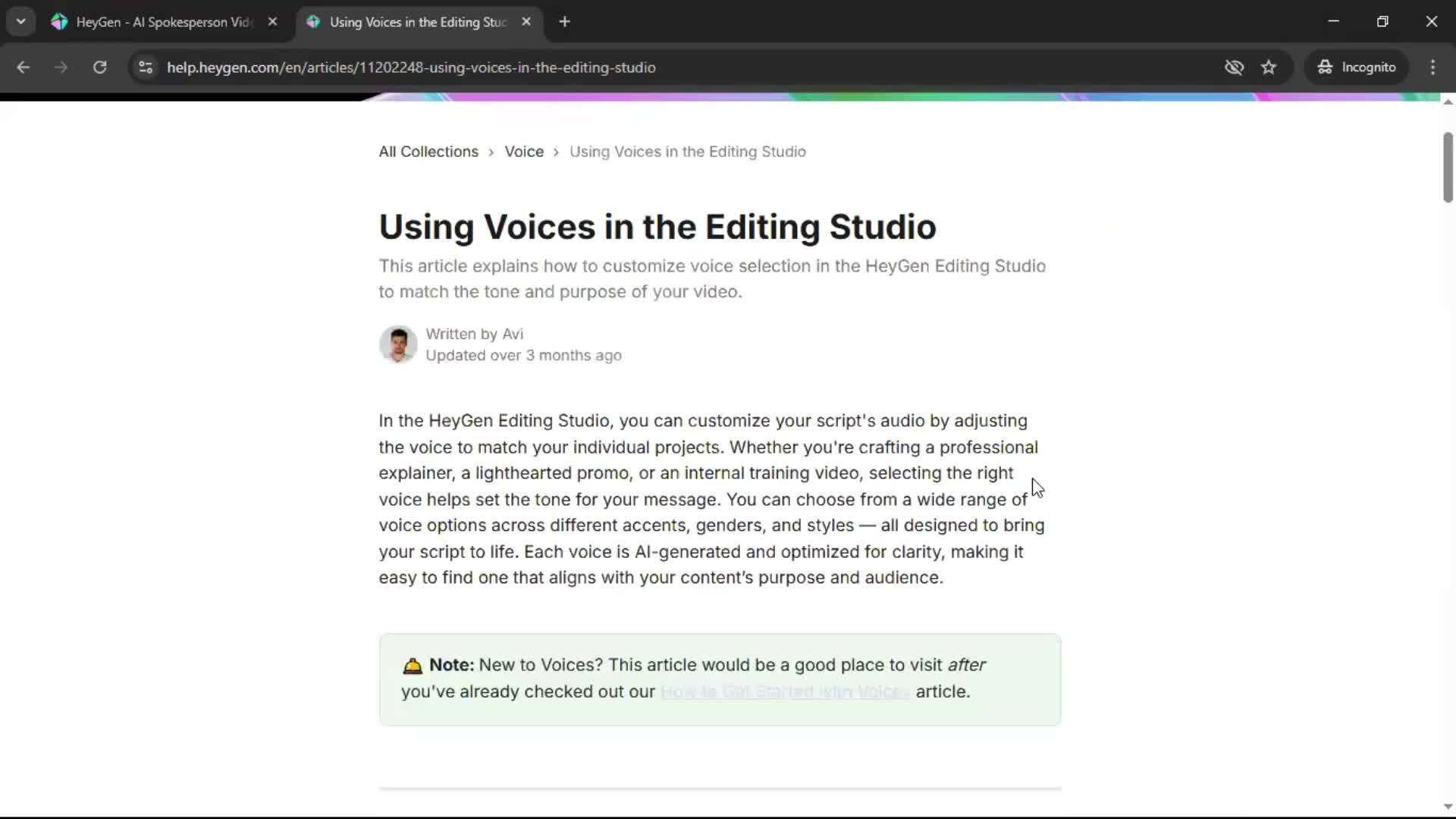Close the HeyGen AI Spokesperson tab
This screenshot has height=819, width=1456.
point(272,22)
